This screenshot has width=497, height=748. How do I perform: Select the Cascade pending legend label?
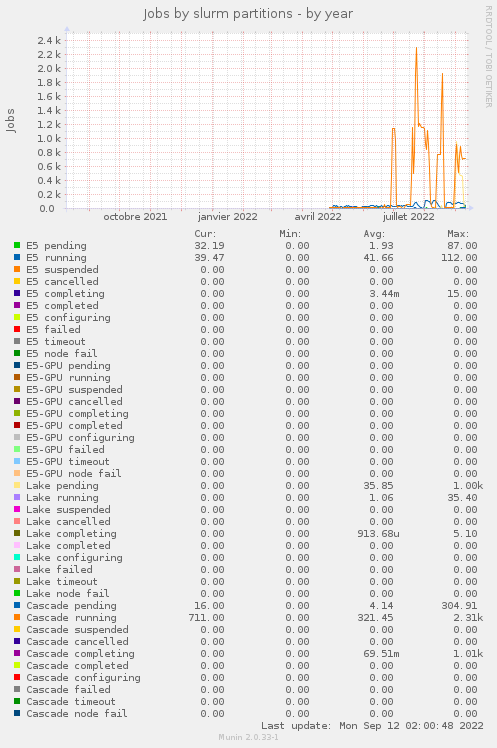[x=71, y=605]
